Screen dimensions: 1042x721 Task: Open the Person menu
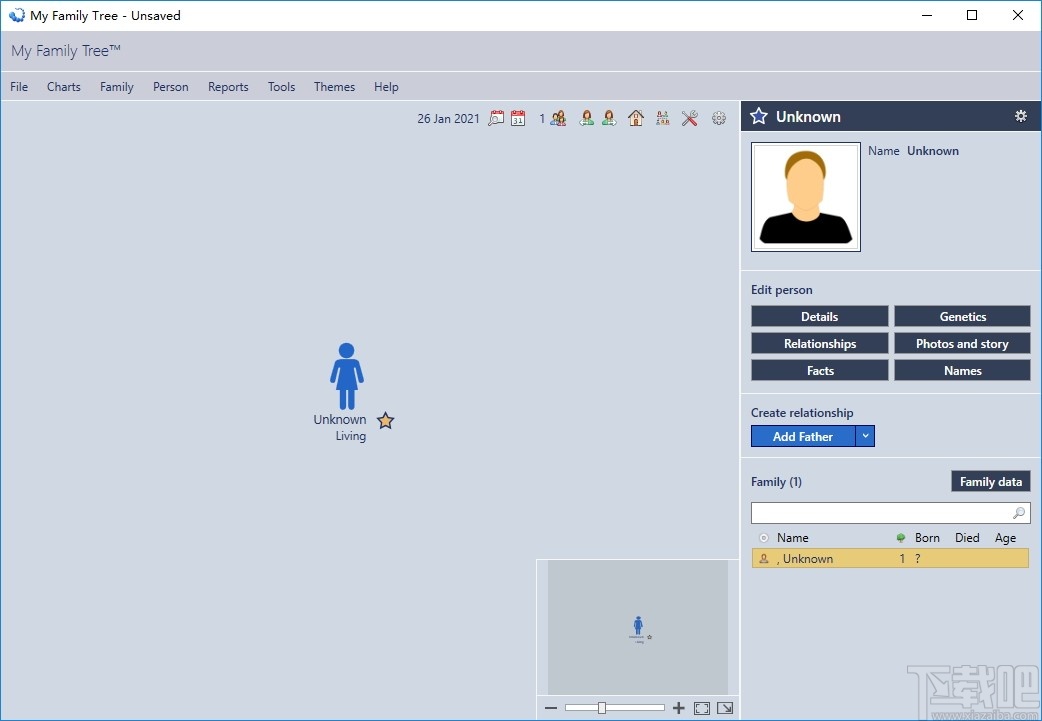click(x=171, y=86)
